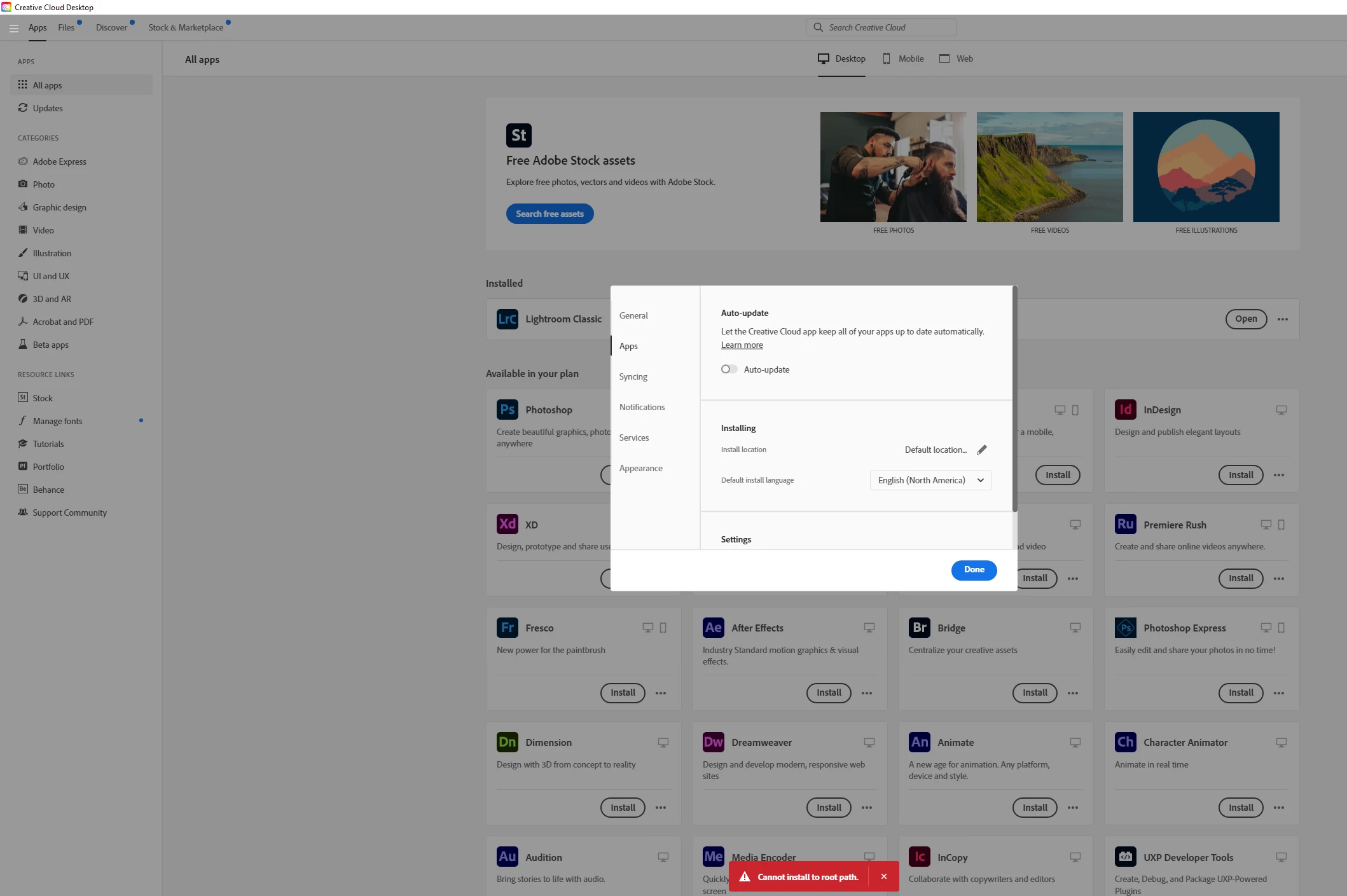Click the Fresco app icon
Screen dimensions: 1347x896
click(x=507, y=628)
